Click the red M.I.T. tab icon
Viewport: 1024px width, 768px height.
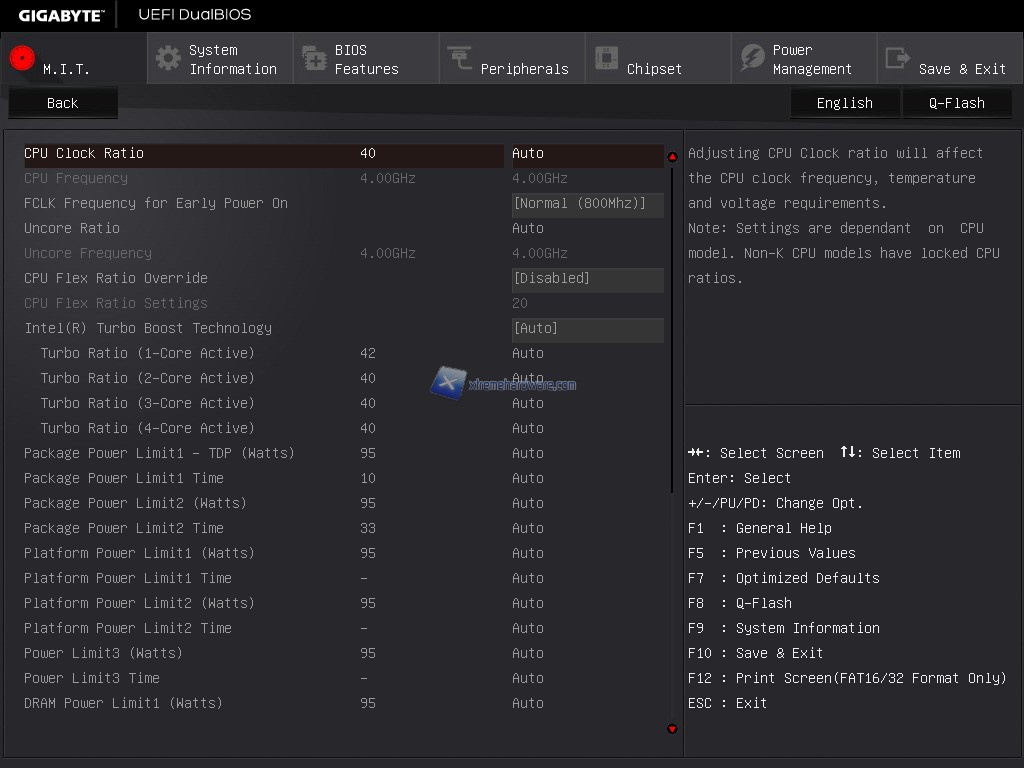click(x=22, y=58)
